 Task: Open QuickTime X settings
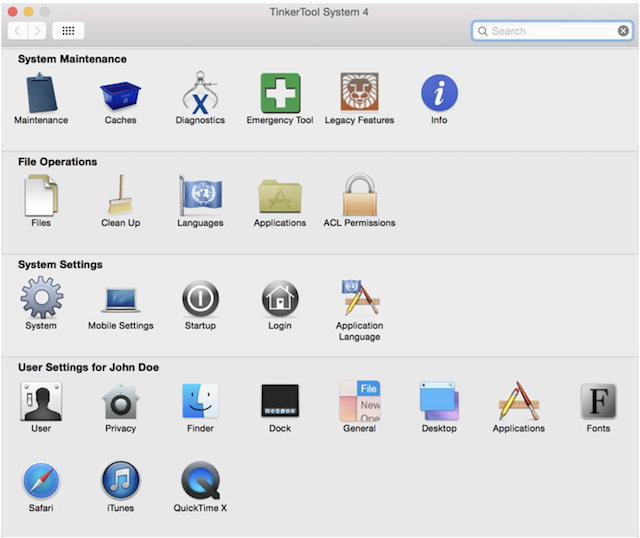click(x=200, y=481)
